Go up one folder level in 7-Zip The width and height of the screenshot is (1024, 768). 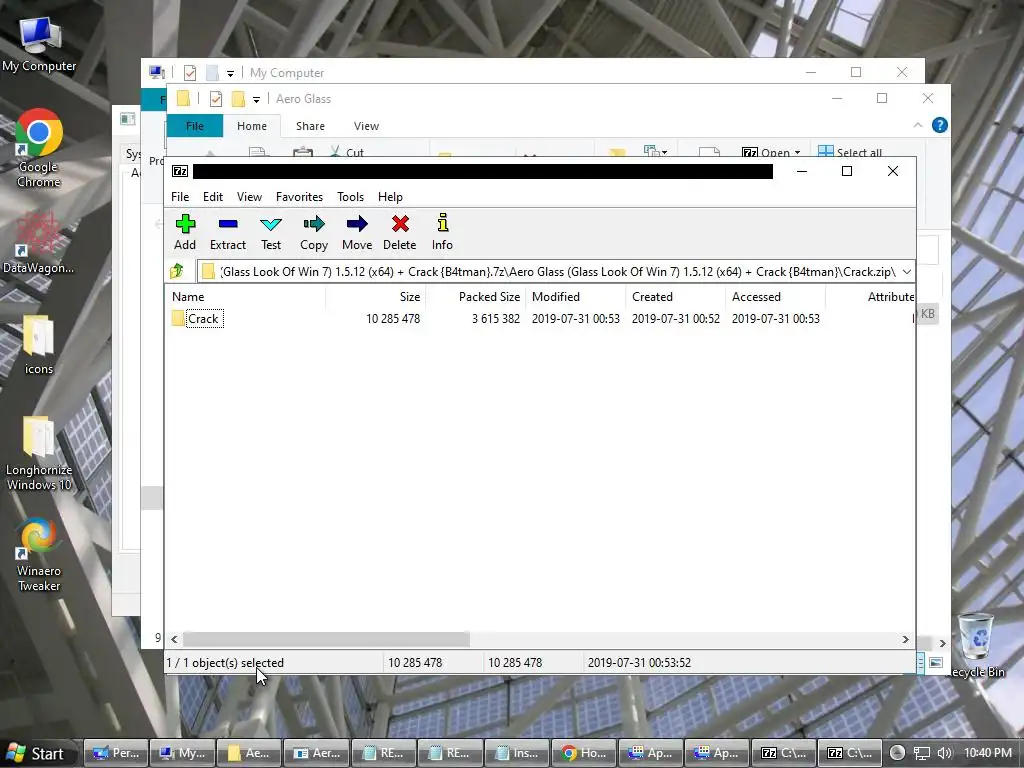click(176, 271)
